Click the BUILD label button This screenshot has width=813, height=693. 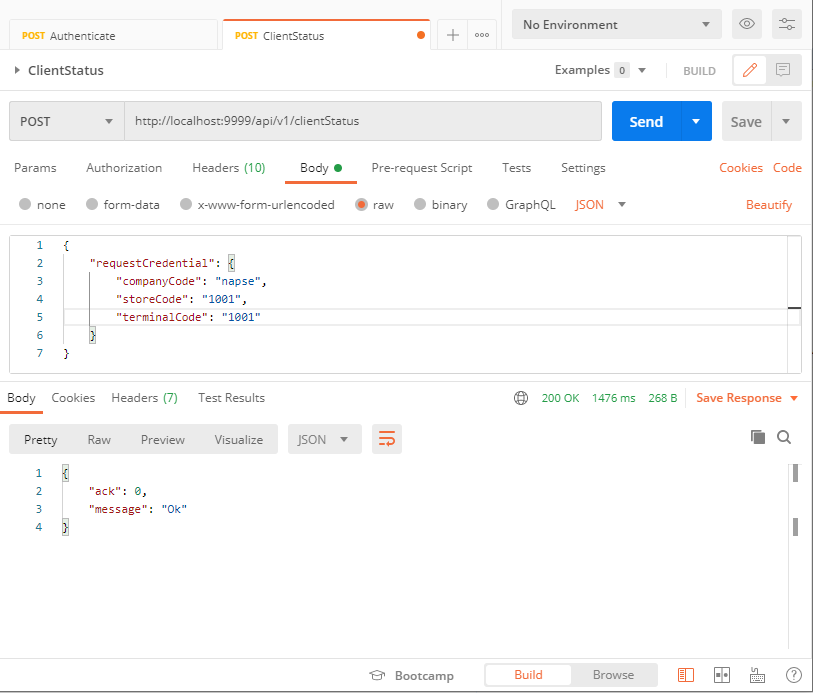(x=699, y=71)
